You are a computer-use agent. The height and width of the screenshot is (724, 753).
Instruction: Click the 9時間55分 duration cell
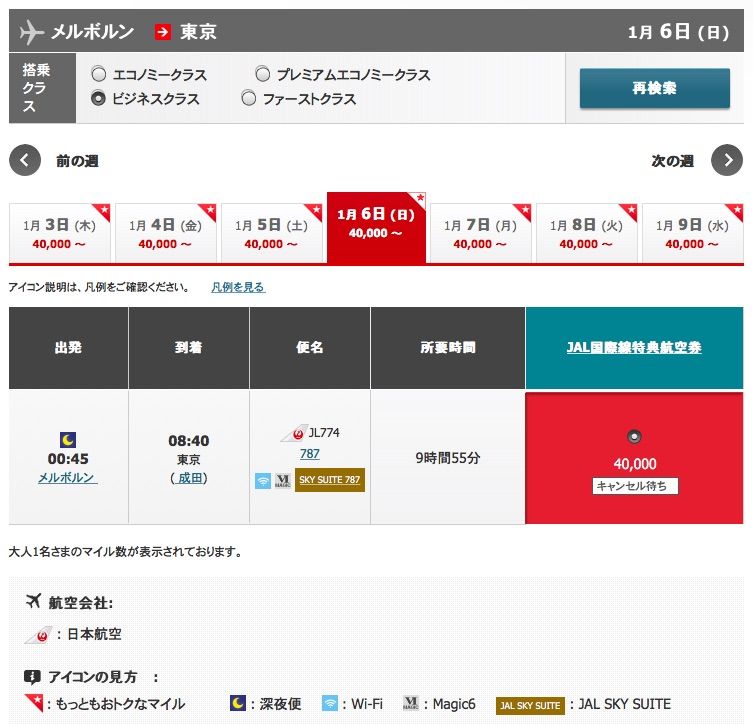click(x=448, y=458)
